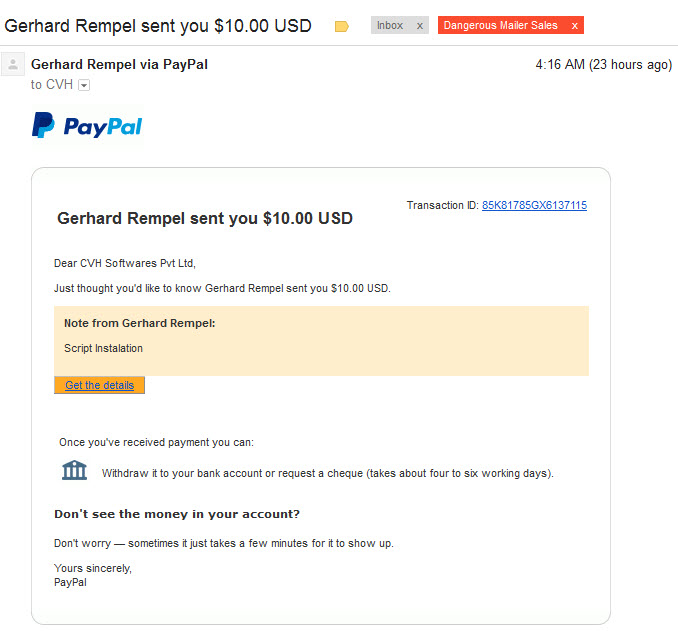Open transaction ID 85K81785GX6137115 link
This screenshot has width=678, height=631.
pos(534,205)
